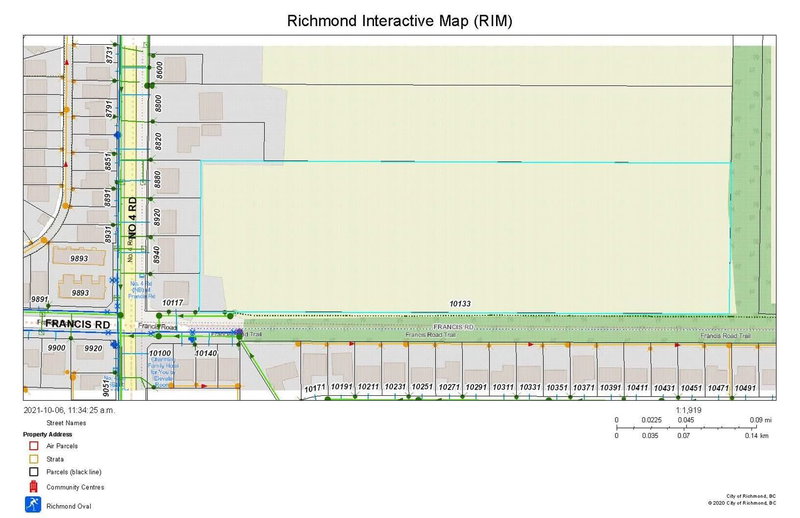Click the © 2020 City of Richmond copyright
This screenshot has width=800, height=518.
742,503
